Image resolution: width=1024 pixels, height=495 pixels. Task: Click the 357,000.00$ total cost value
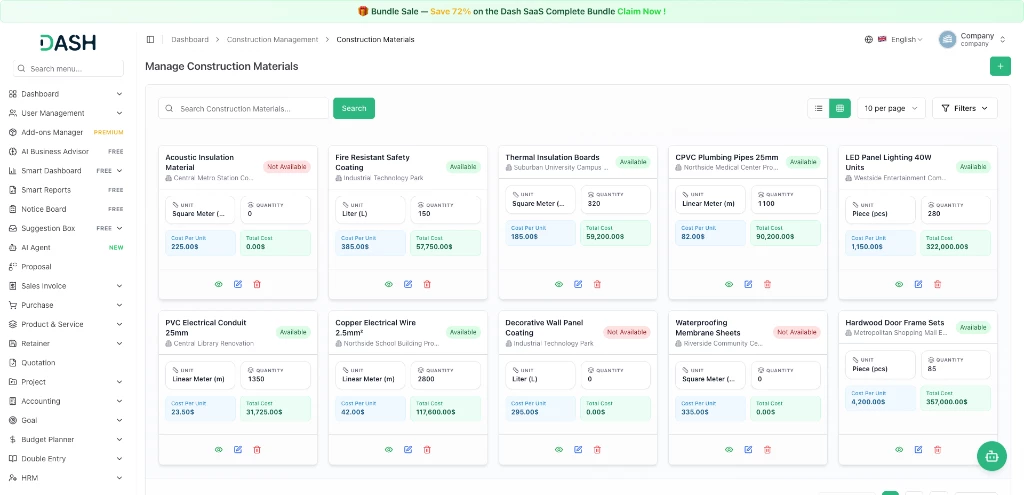(944, 402)
